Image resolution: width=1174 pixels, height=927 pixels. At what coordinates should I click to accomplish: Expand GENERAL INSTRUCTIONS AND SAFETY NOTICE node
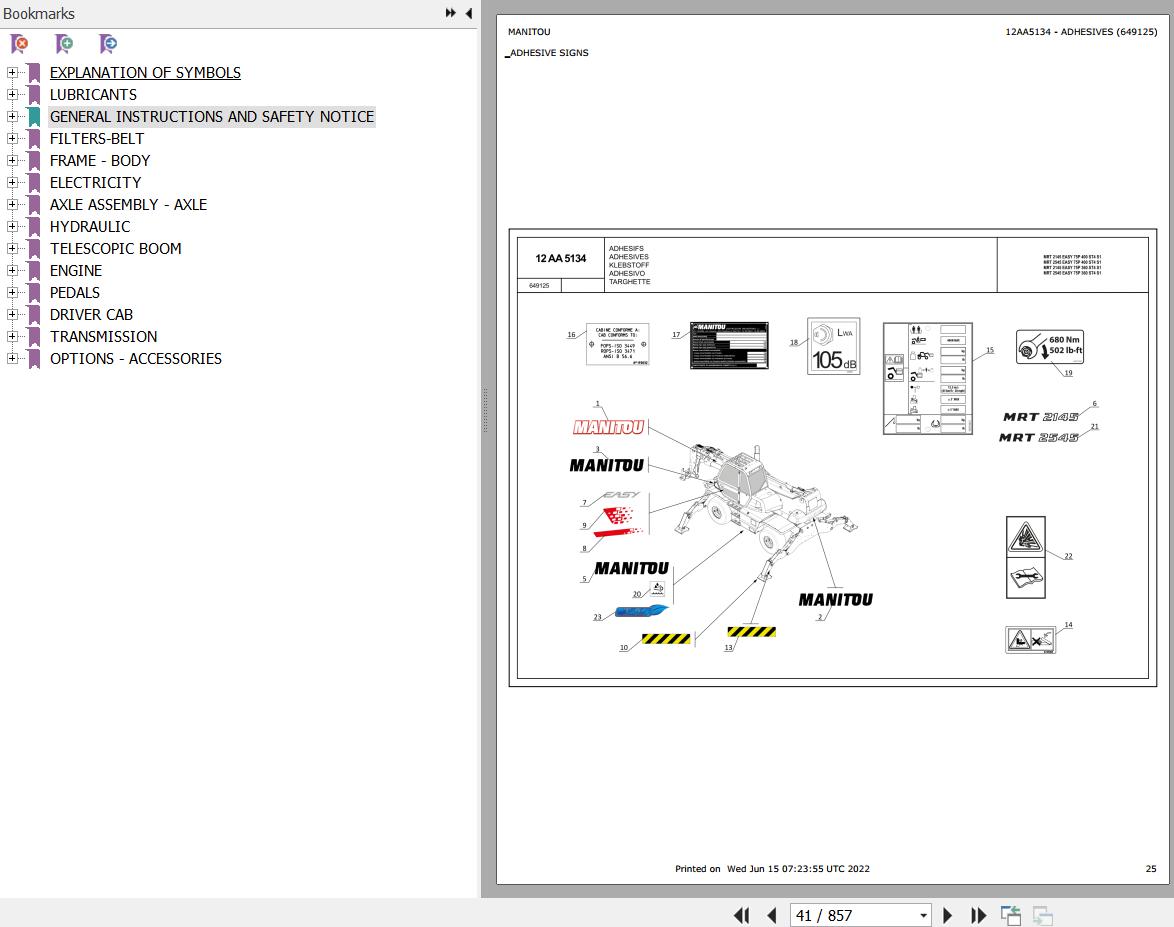12,117
